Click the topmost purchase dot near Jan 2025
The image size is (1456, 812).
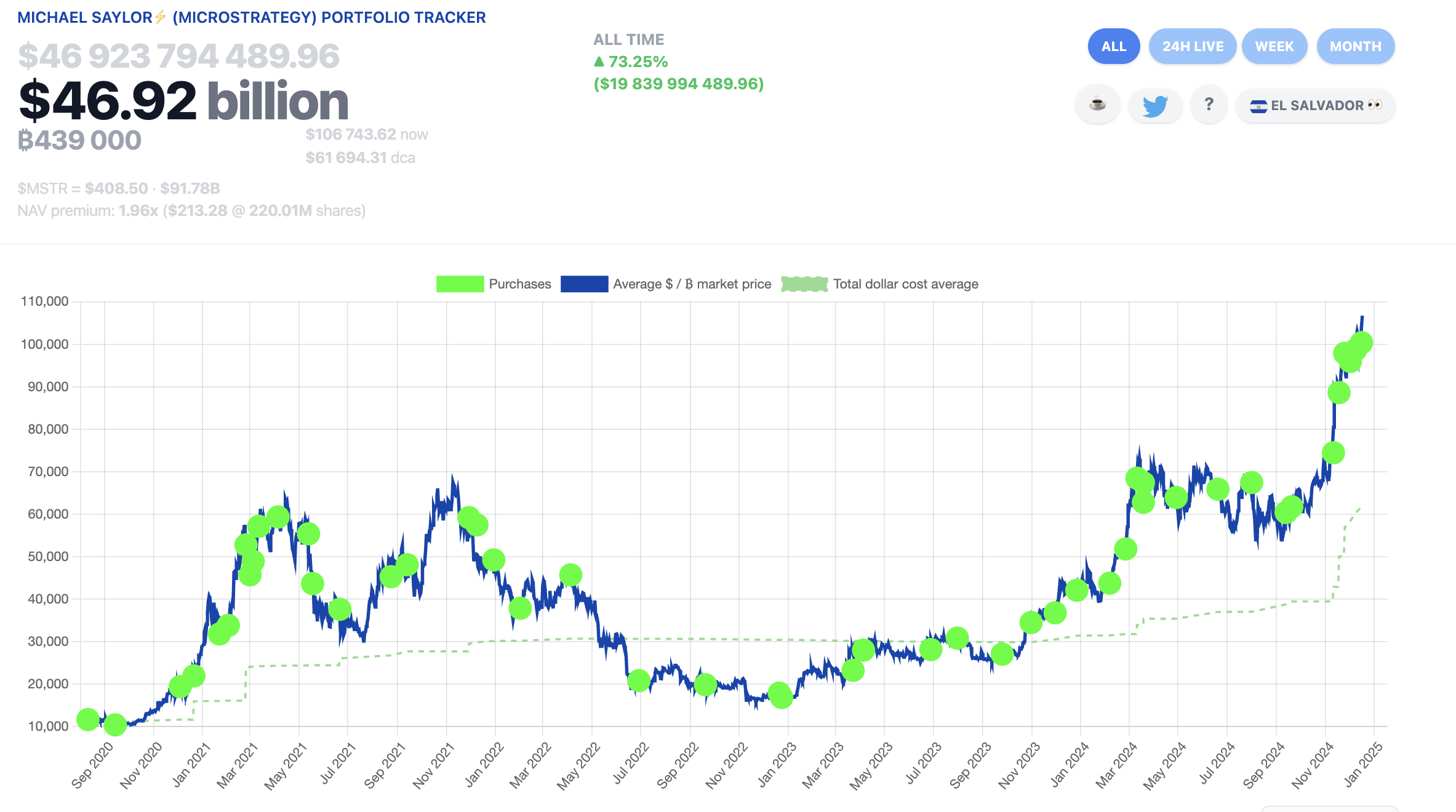click(1361, 342)
